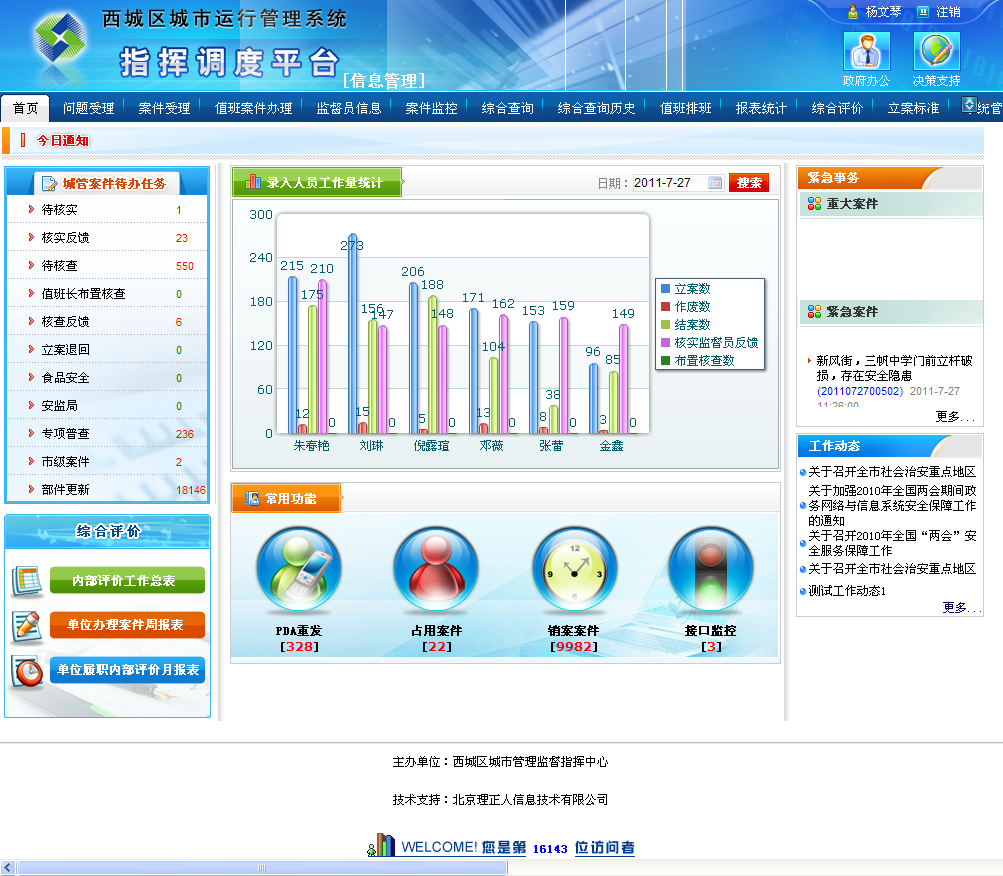Open the 值班案件办理 menu
Screen dimensions: 1003x876
[x=253, y=108]
